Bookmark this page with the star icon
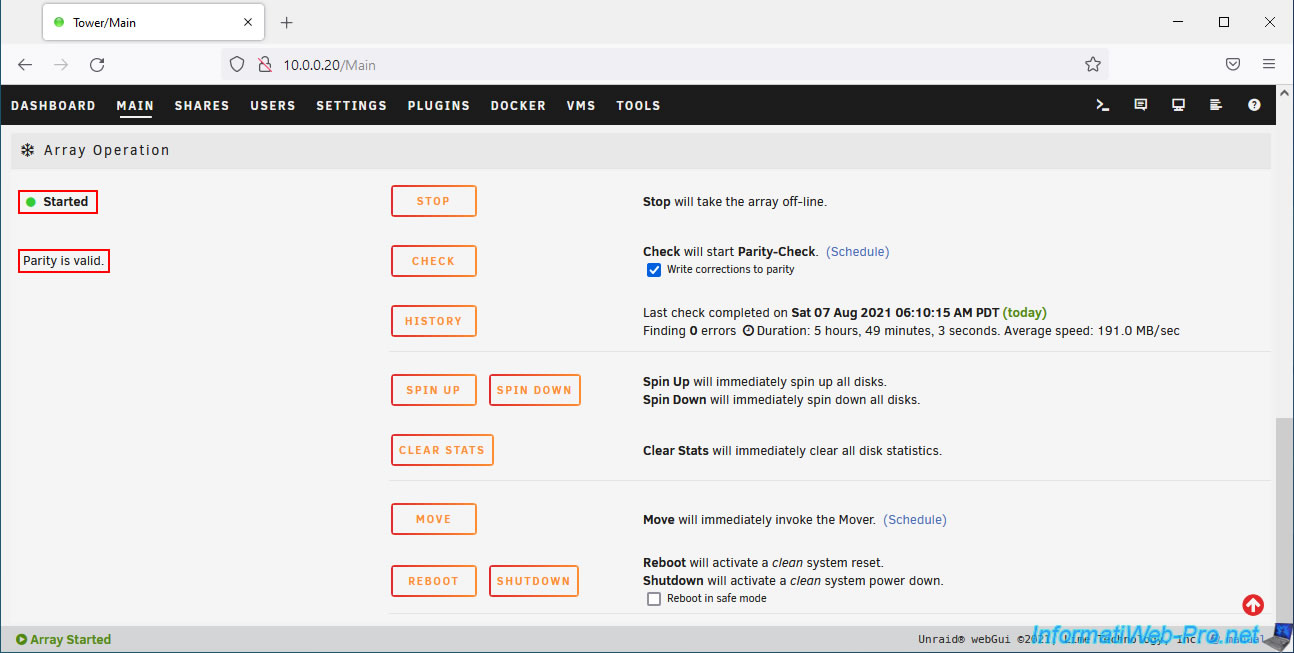 [1092, 65]
